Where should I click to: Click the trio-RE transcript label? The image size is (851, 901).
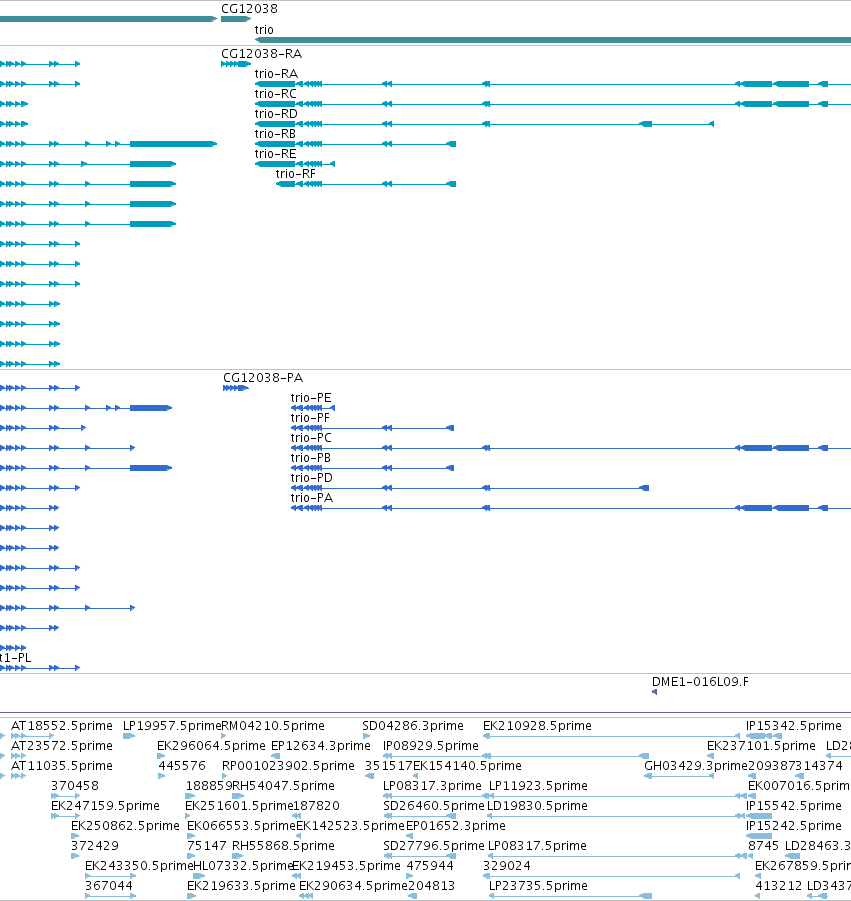pos(275,154)
